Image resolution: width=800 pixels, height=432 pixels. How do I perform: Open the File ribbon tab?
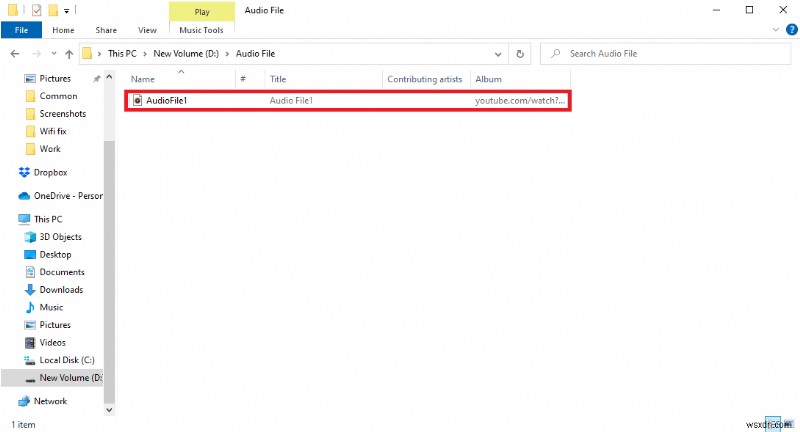[21, 30]
